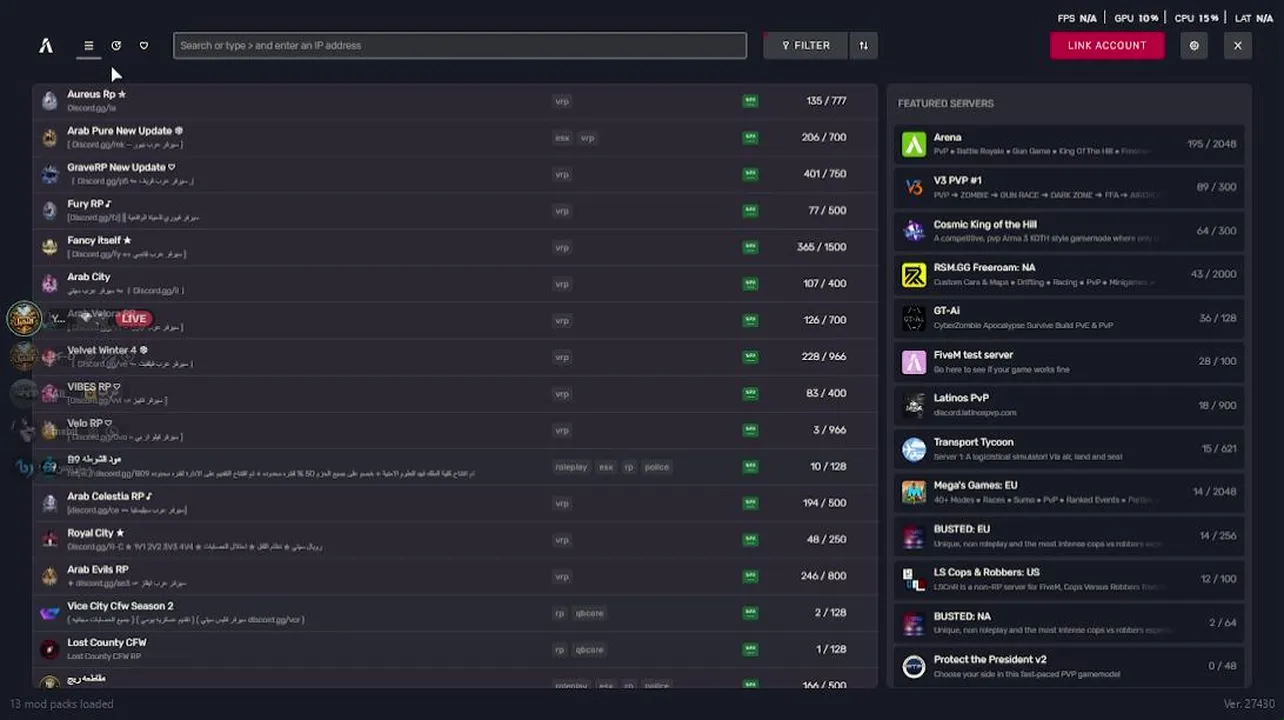Open settings gear icon

click(1194, 45)
